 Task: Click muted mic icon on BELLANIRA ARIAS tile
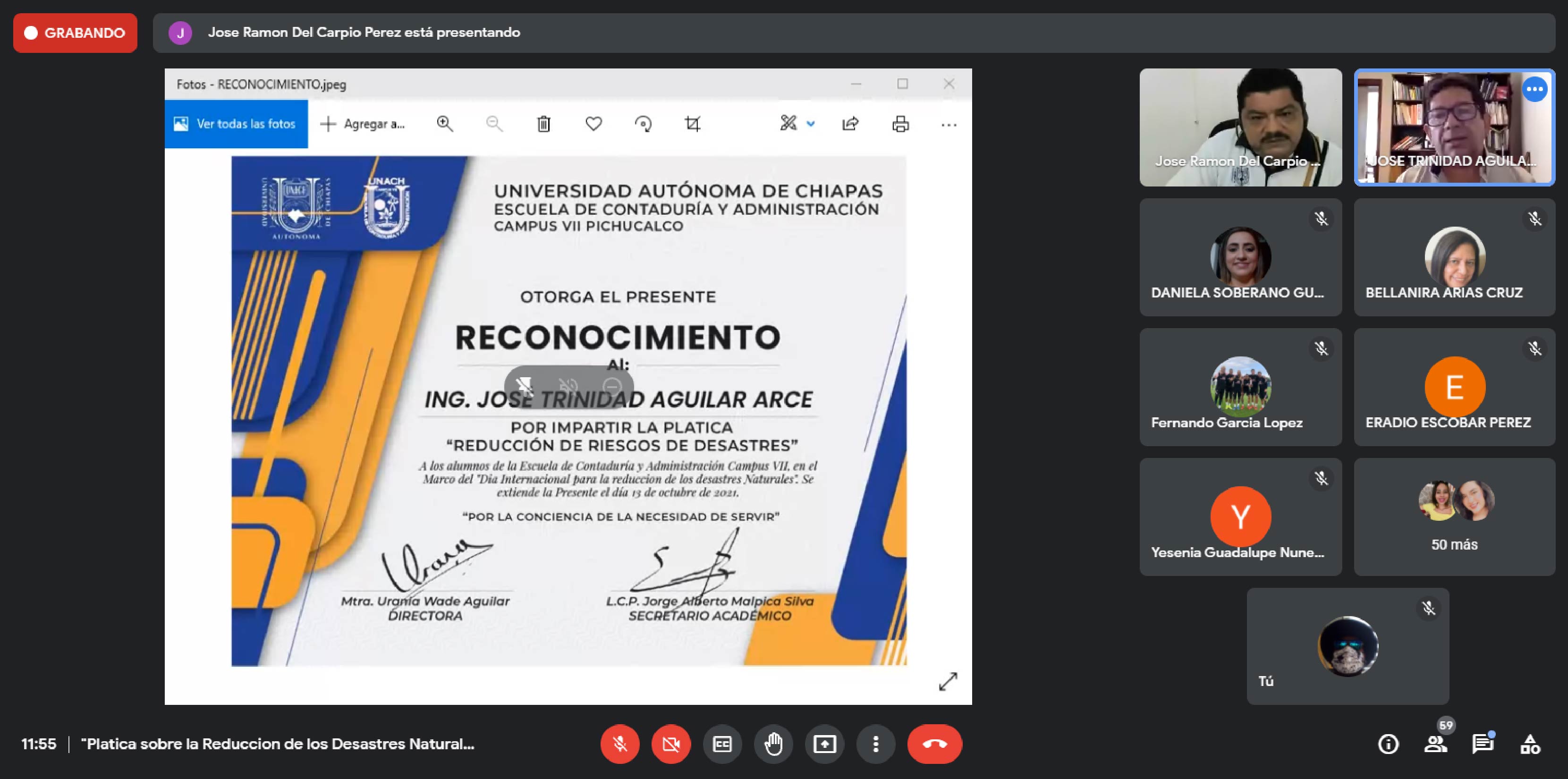click(1534, 219)
